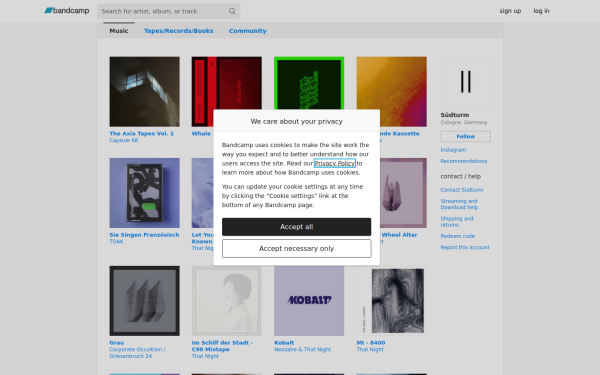Switch to the Community tab
This screenshot has height=375, width=600.
pyautogui.click(x=248, y=31)
